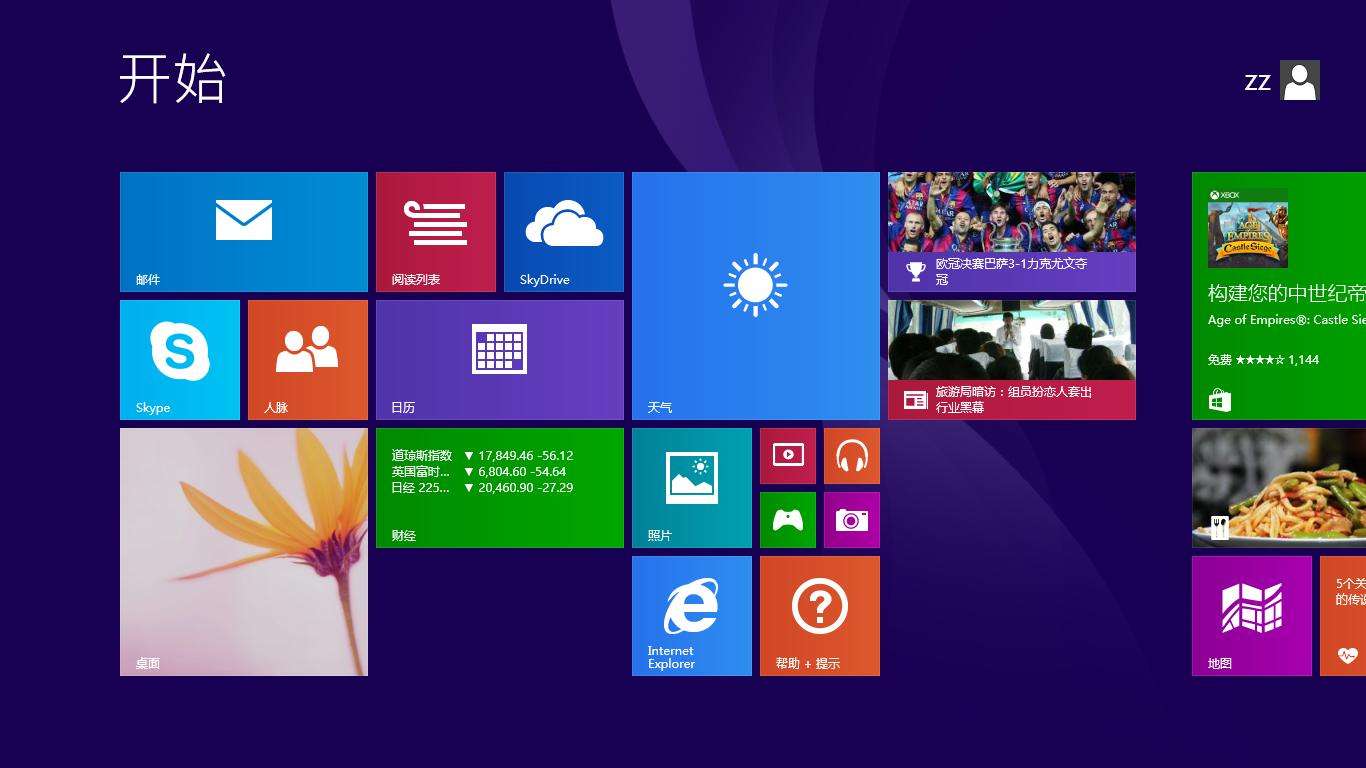Viewport: 1366px width, 768px height.
Task: Switch to the desktop via 桌面 tile
Action: pyautogui.click(x=243, y=551)
